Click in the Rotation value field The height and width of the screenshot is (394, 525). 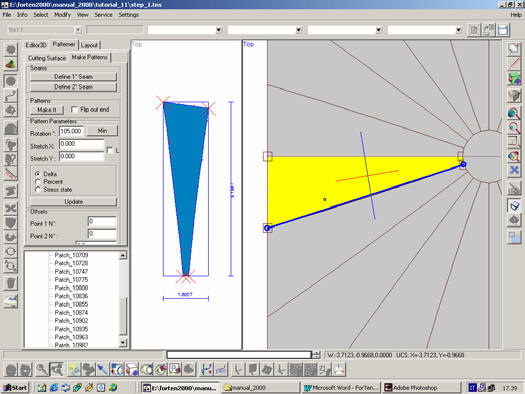71,131
